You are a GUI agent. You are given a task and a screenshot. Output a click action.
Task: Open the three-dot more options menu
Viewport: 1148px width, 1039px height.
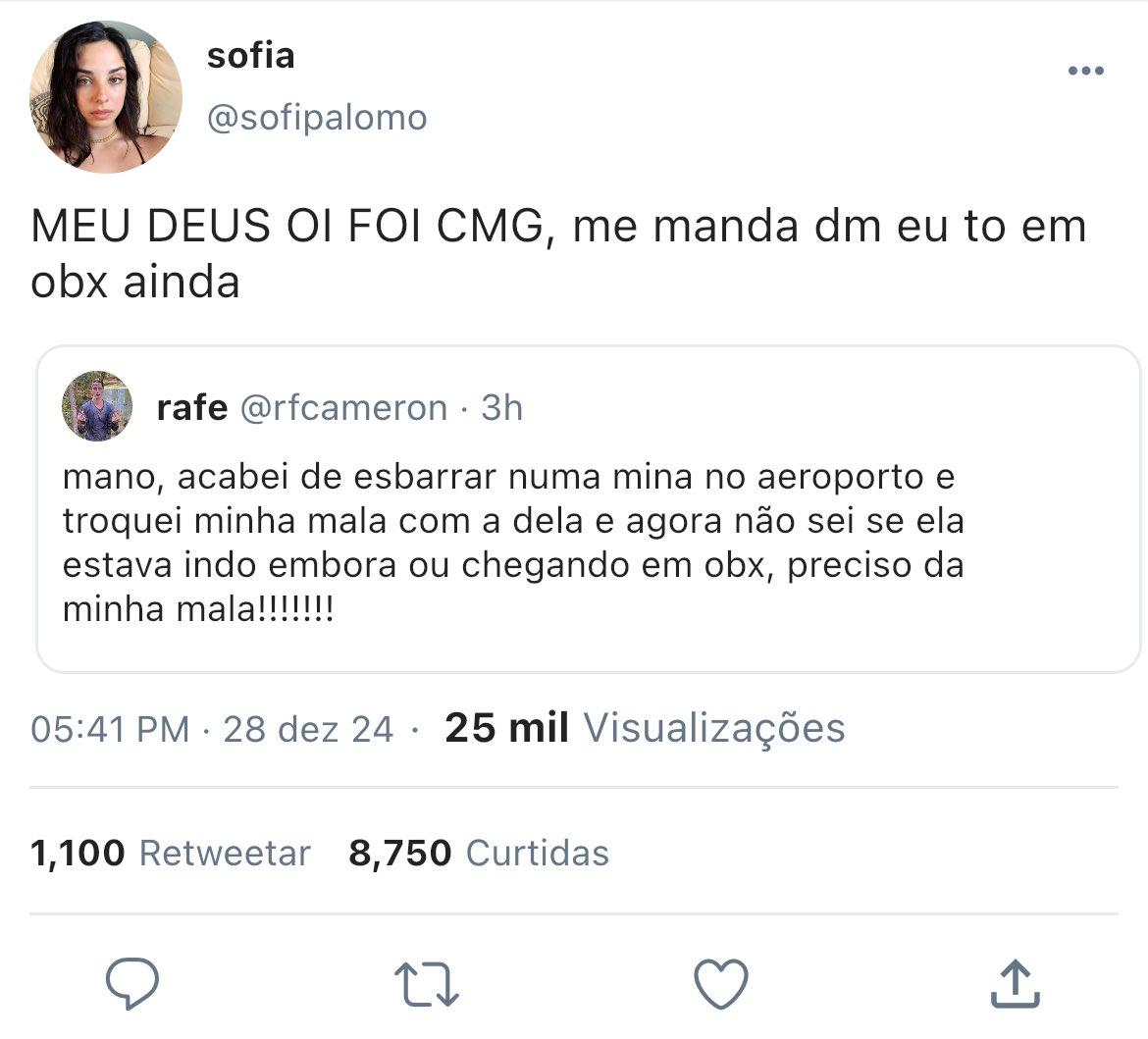pos(1086,71)
